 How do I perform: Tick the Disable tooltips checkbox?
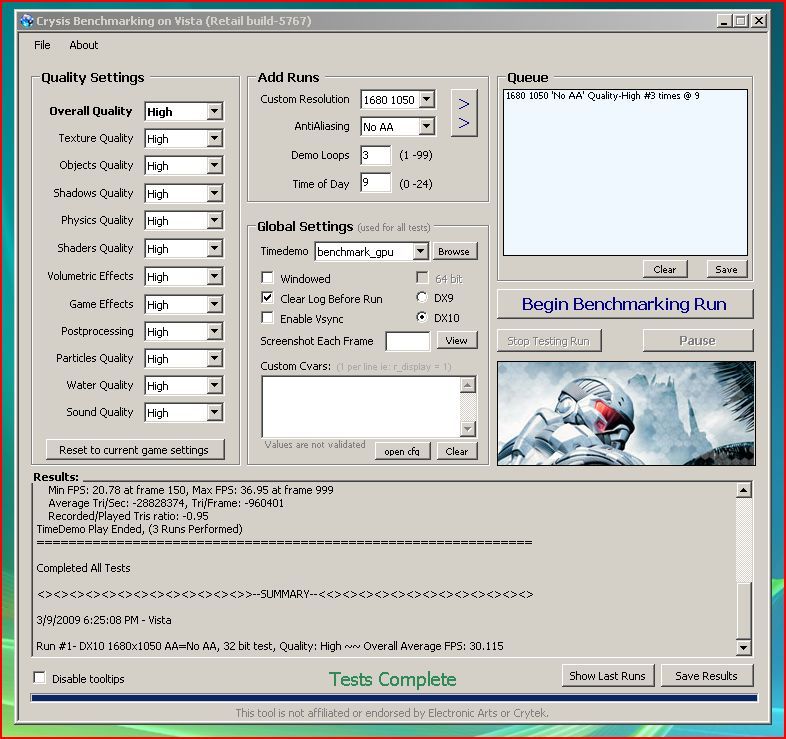pos(39,677)
